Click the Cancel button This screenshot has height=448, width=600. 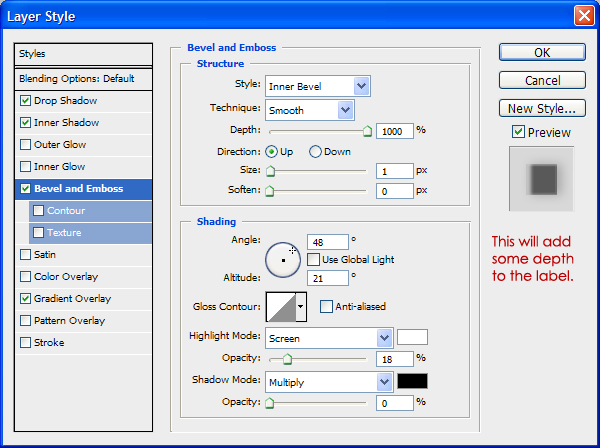coord(542,80)
